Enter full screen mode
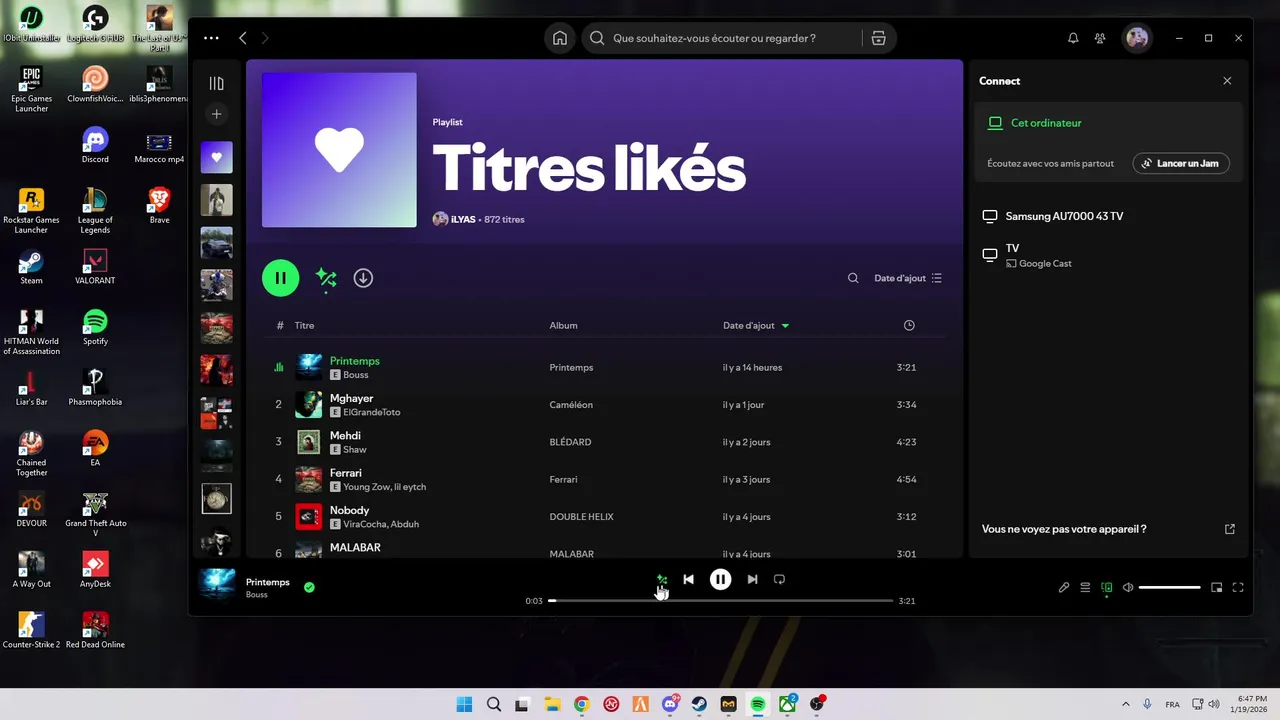 pyautogui.click(x=1238, y=588)
